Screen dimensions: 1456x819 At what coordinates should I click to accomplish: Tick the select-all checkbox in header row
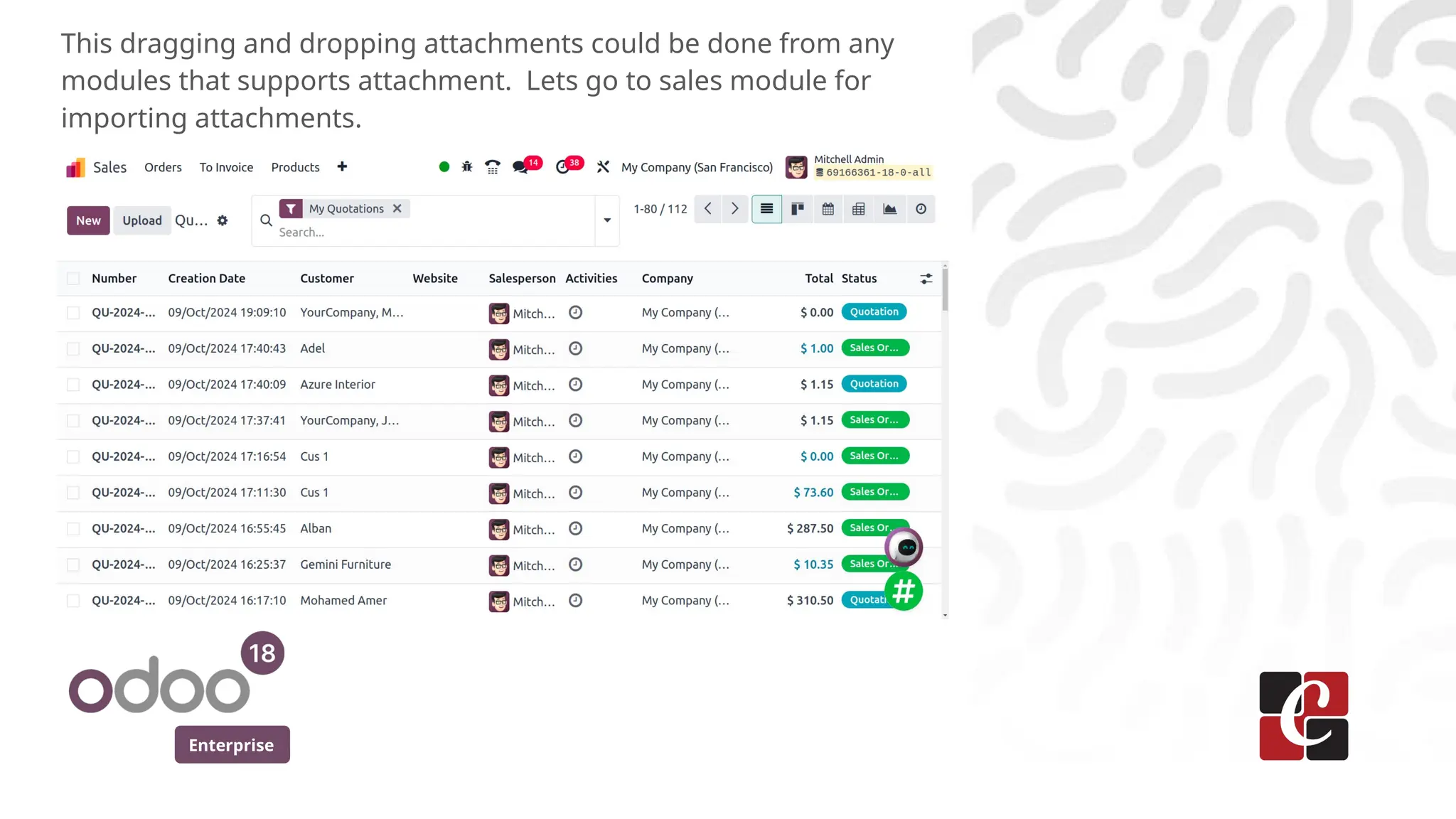pyautogui.click(x=73, y=279)
